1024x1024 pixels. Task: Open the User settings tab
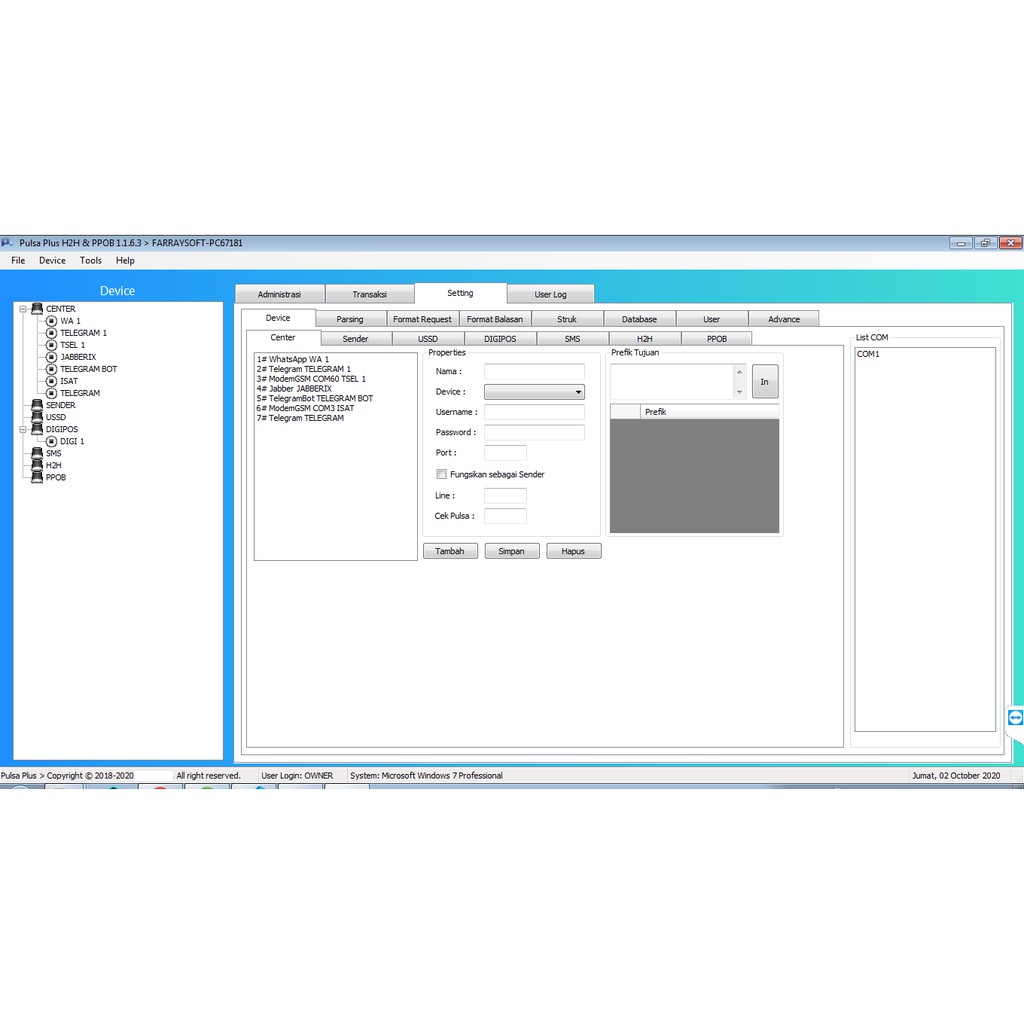[x=712, y=319]
